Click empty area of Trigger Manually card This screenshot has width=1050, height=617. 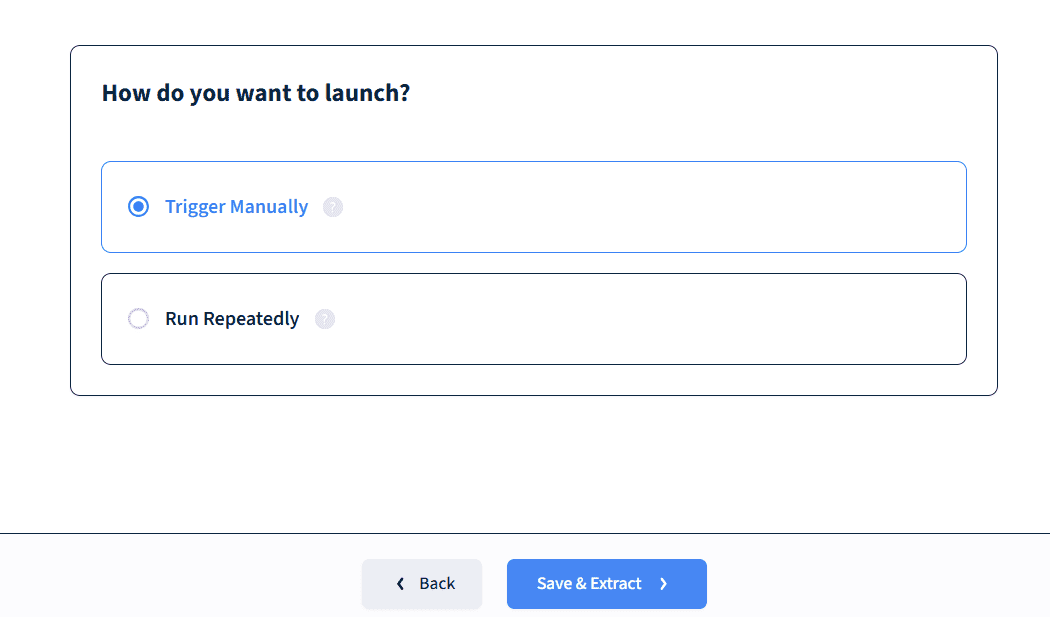(650, 207)
